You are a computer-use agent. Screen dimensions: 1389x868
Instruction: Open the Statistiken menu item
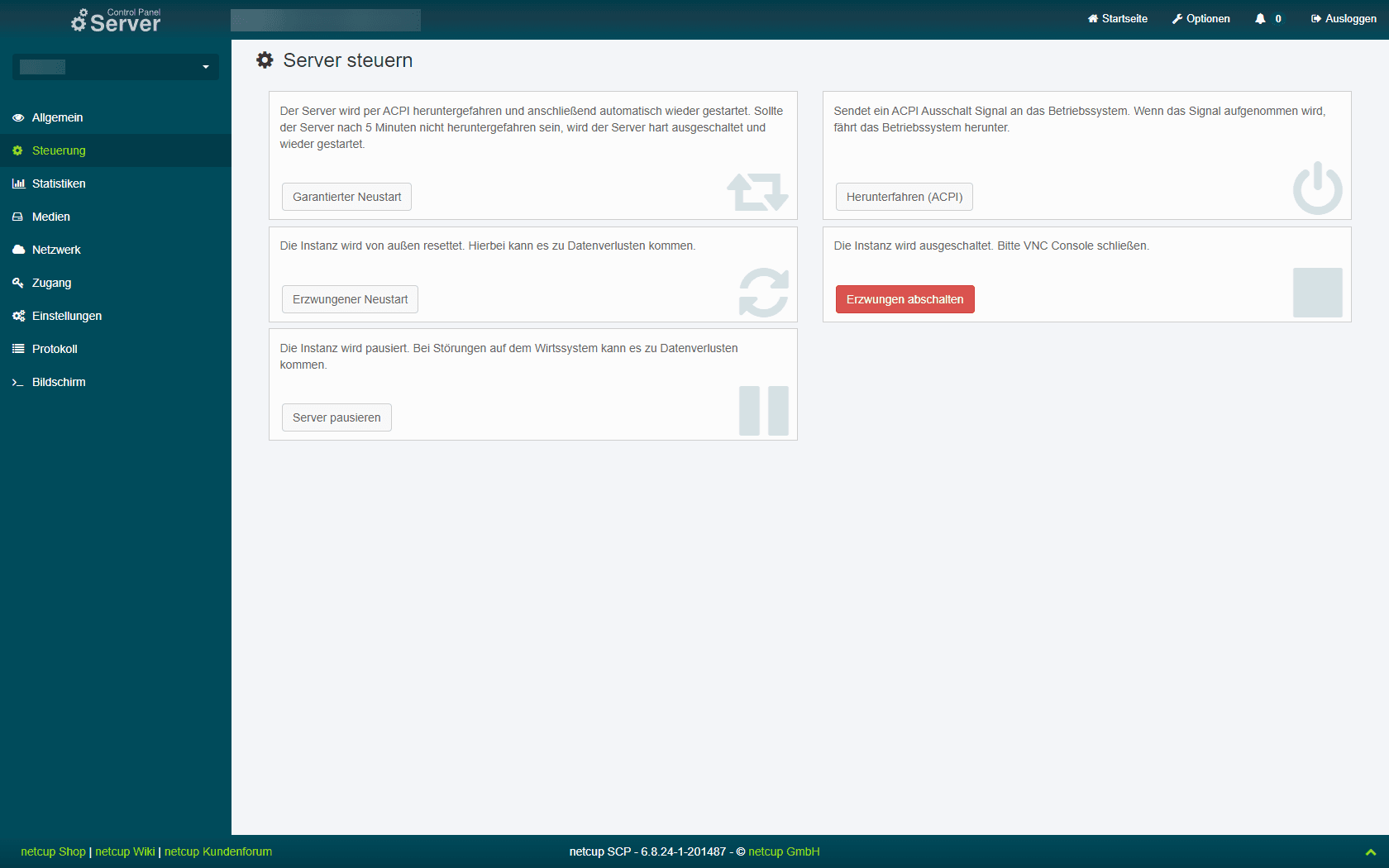pyautogui.click(x=59, y=184)
